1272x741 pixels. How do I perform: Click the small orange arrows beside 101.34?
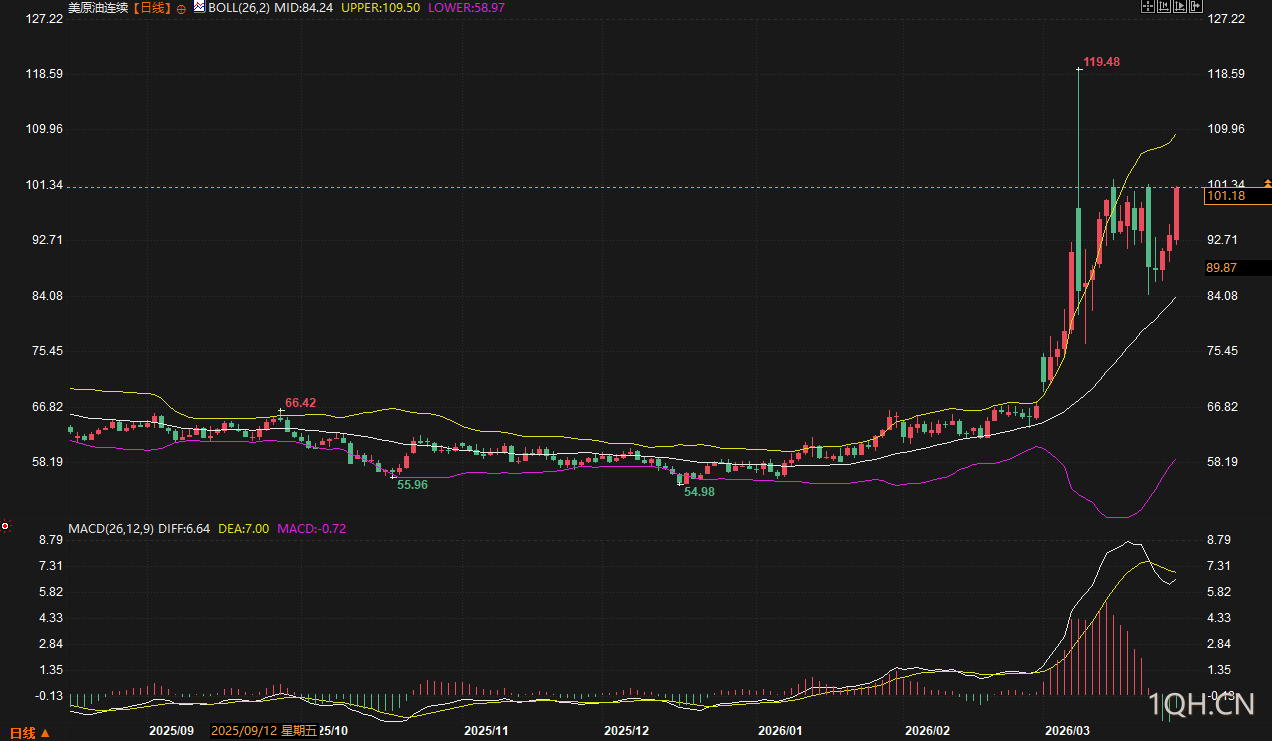[1267, 183]
